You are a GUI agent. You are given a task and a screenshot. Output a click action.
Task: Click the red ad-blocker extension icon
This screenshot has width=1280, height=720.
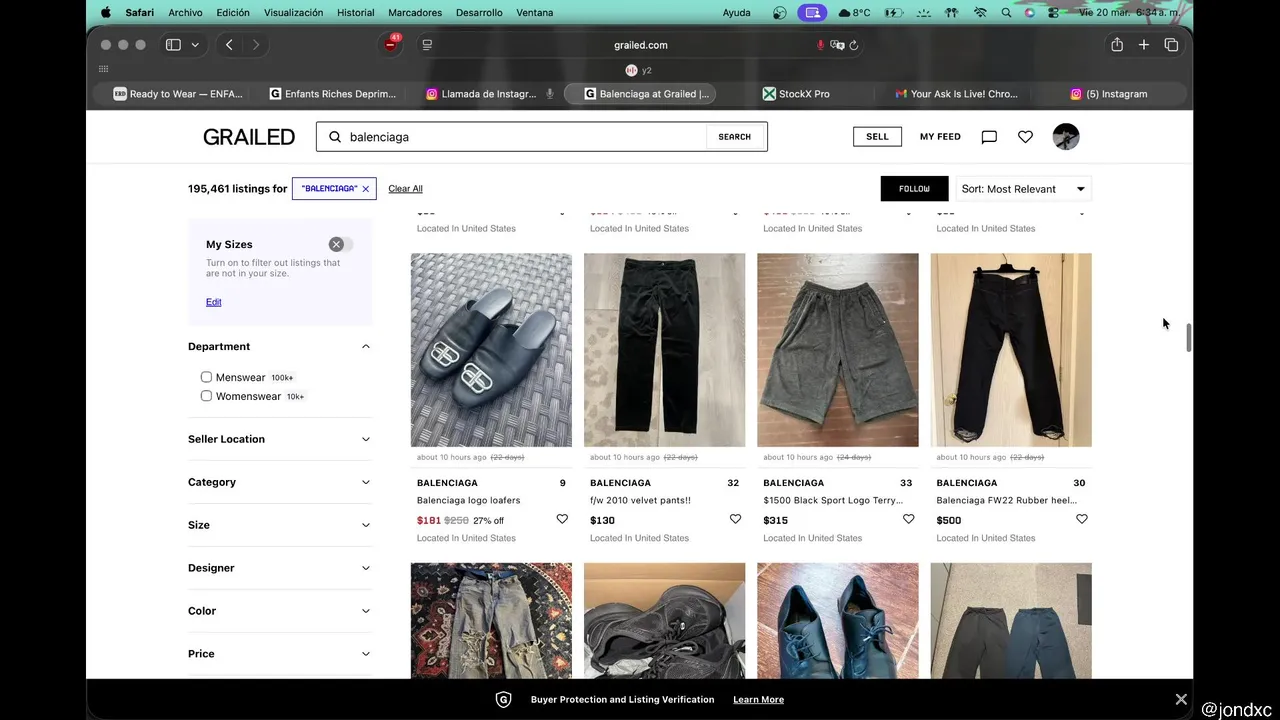(391, 45)
